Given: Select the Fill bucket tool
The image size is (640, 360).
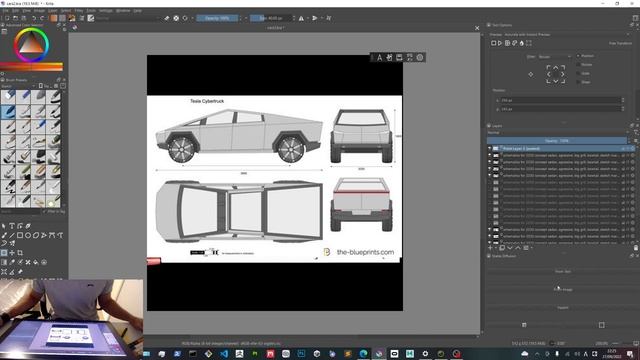Looking at the screenshot, I should [x=36, y=262].
